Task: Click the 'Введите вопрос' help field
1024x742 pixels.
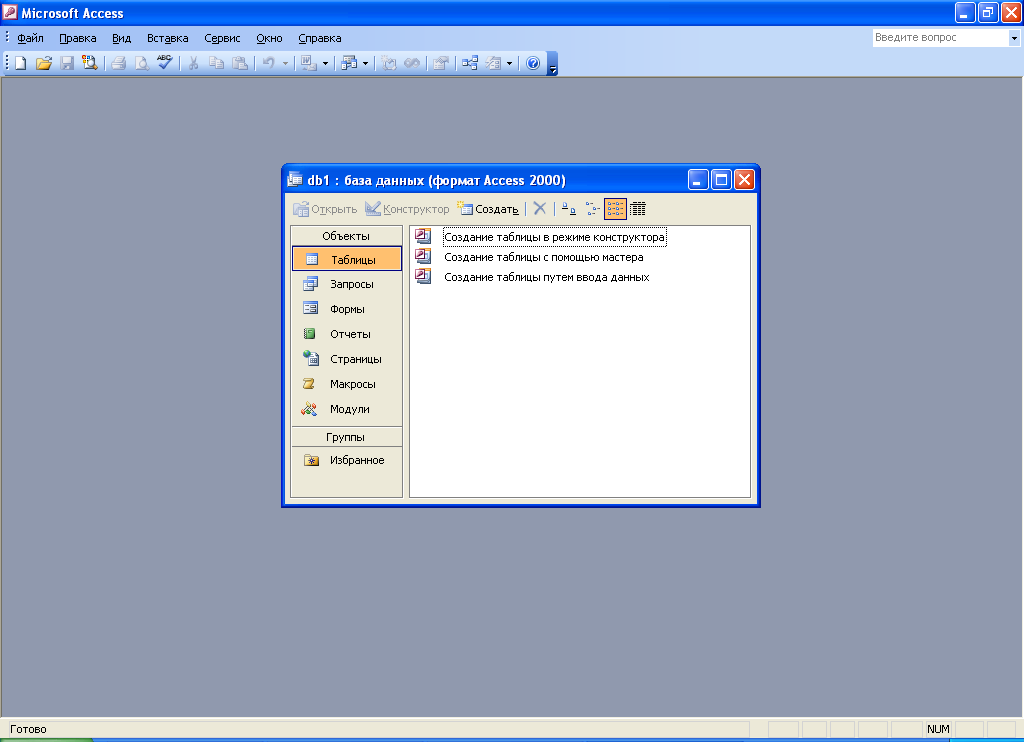Action: pos(940,38)
